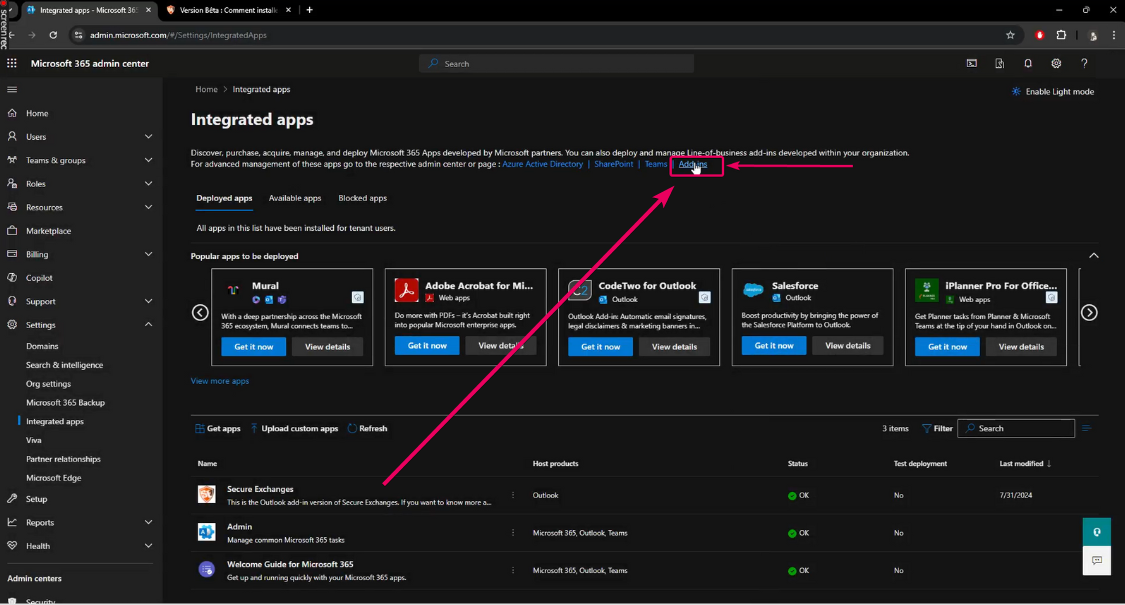The width and height of the screenshot is (1125, 605).
Task: Click previous arrow in popular apps carousel
Action: coord(200,312)
